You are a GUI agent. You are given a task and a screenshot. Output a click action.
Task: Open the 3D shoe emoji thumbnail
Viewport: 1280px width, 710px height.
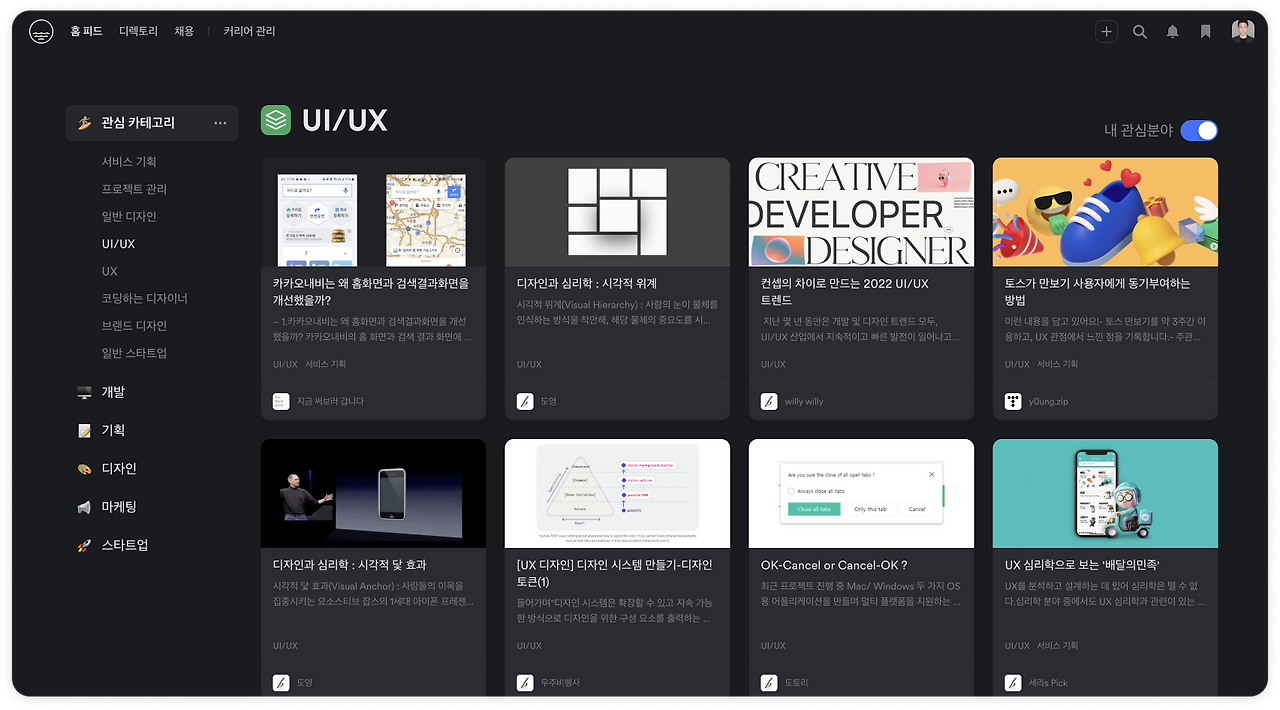tap(1105, 212)
